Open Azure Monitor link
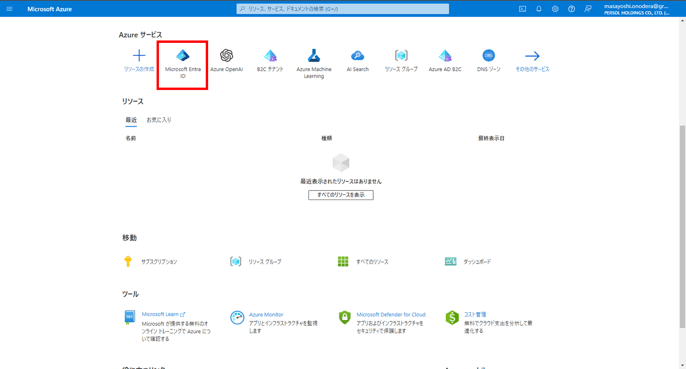The image size is (686, 369). pyautogui.click(x=266, y=314)
